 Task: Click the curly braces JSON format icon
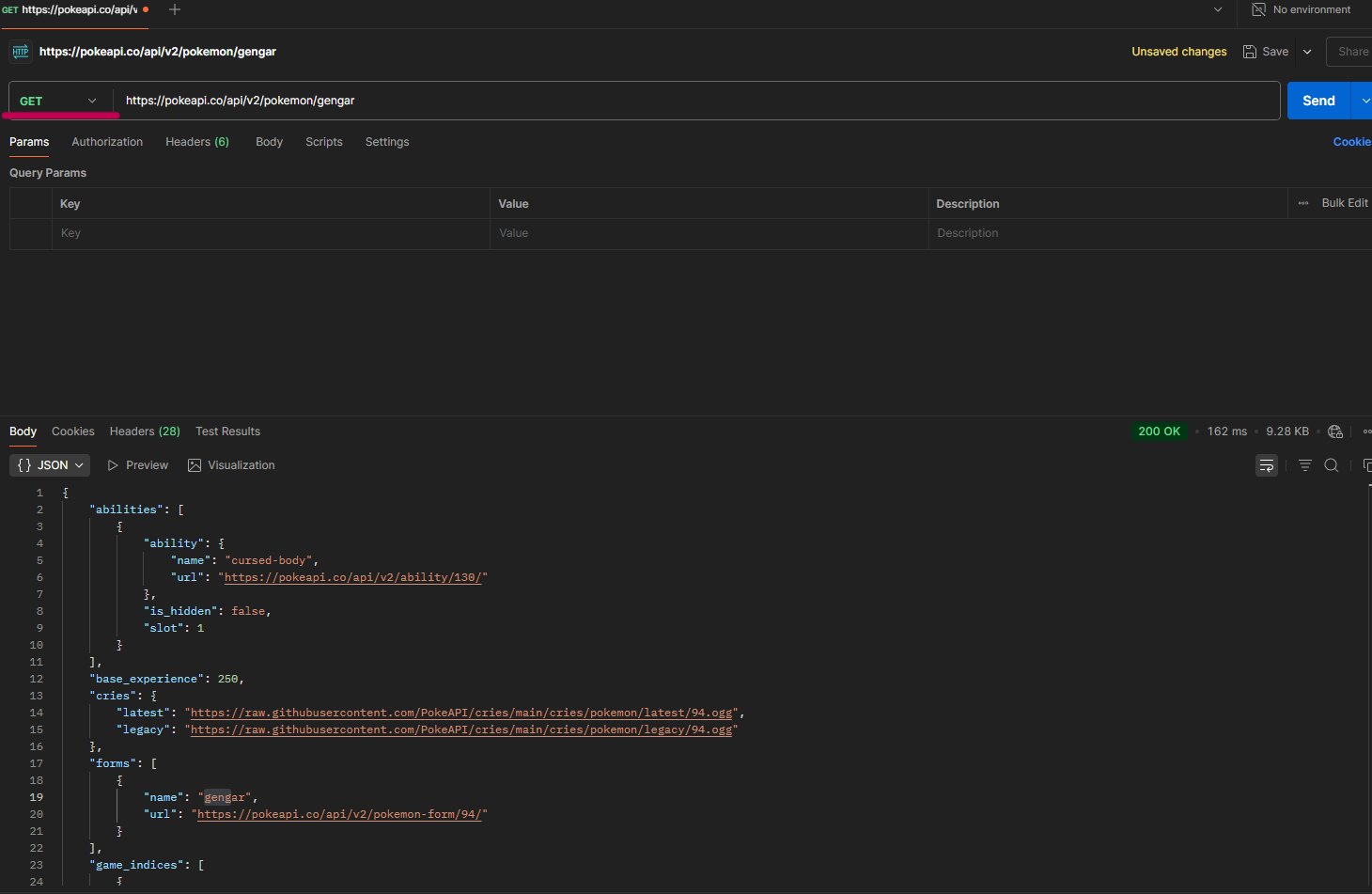[x=24, y=465]
